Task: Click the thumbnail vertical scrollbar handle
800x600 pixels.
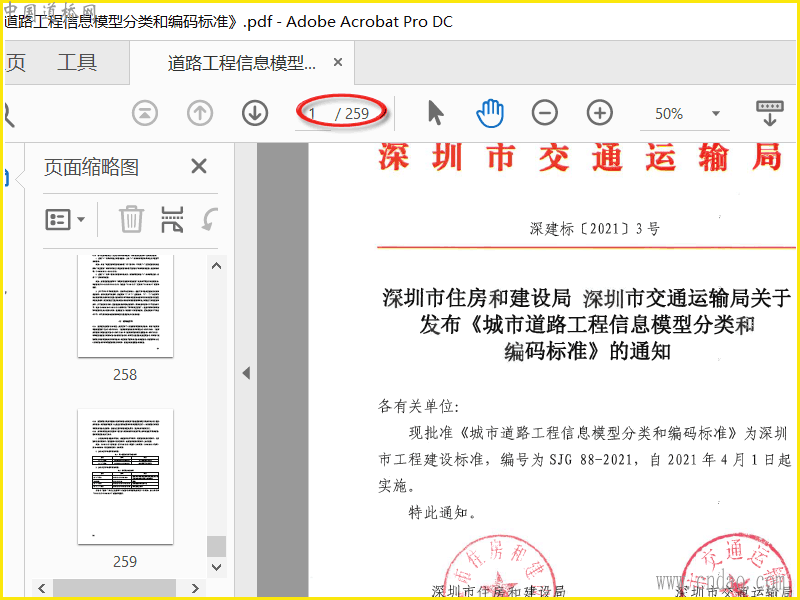Action: coord(216,546)
